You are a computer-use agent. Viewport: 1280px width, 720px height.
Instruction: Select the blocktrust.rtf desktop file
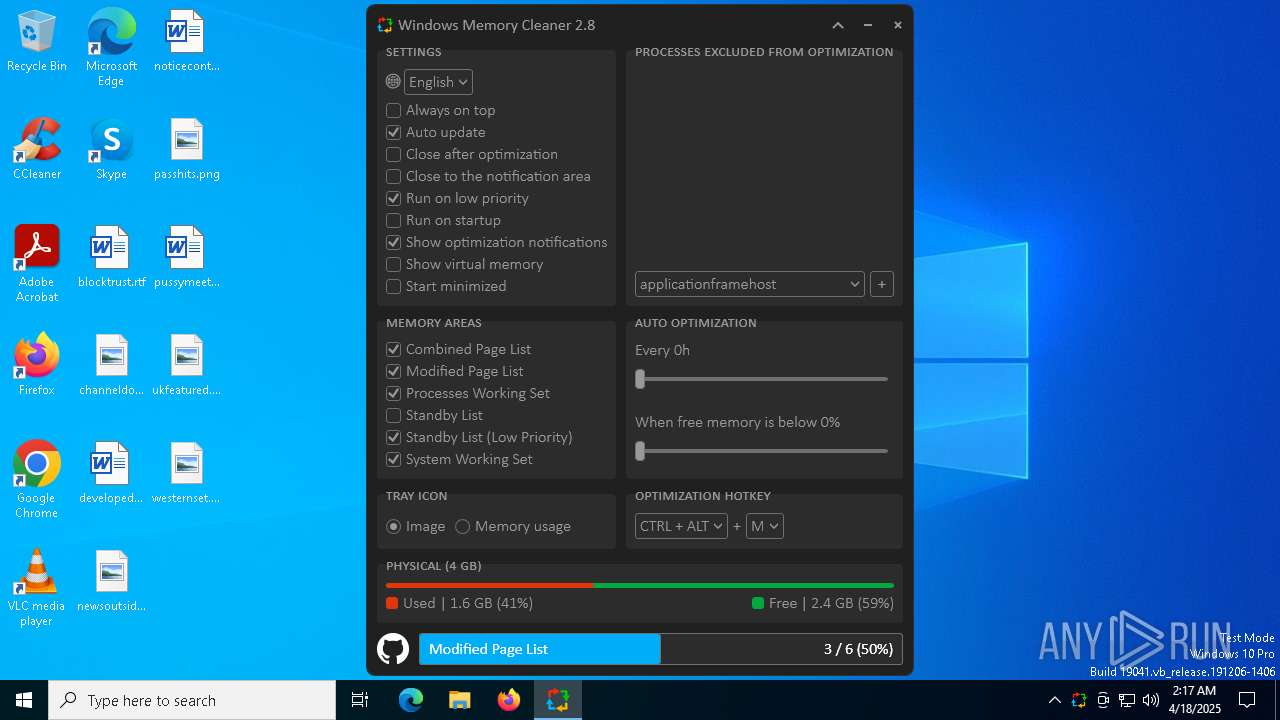pos(111,257)
